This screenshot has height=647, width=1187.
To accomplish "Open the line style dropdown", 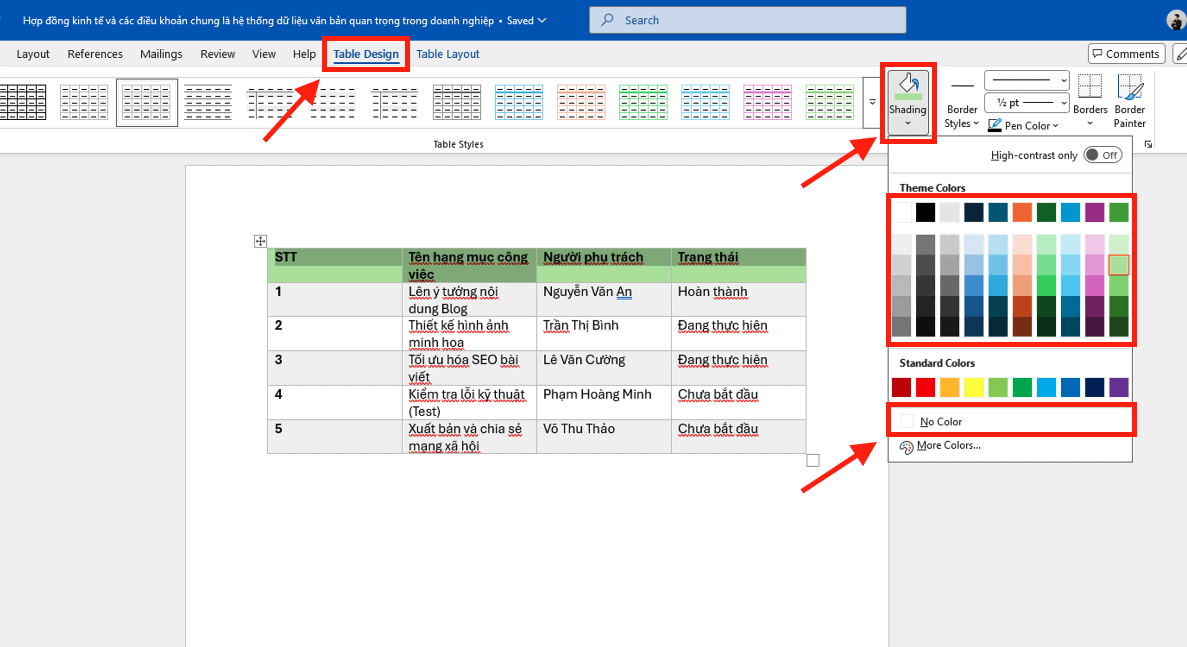I will (1027, 80).
